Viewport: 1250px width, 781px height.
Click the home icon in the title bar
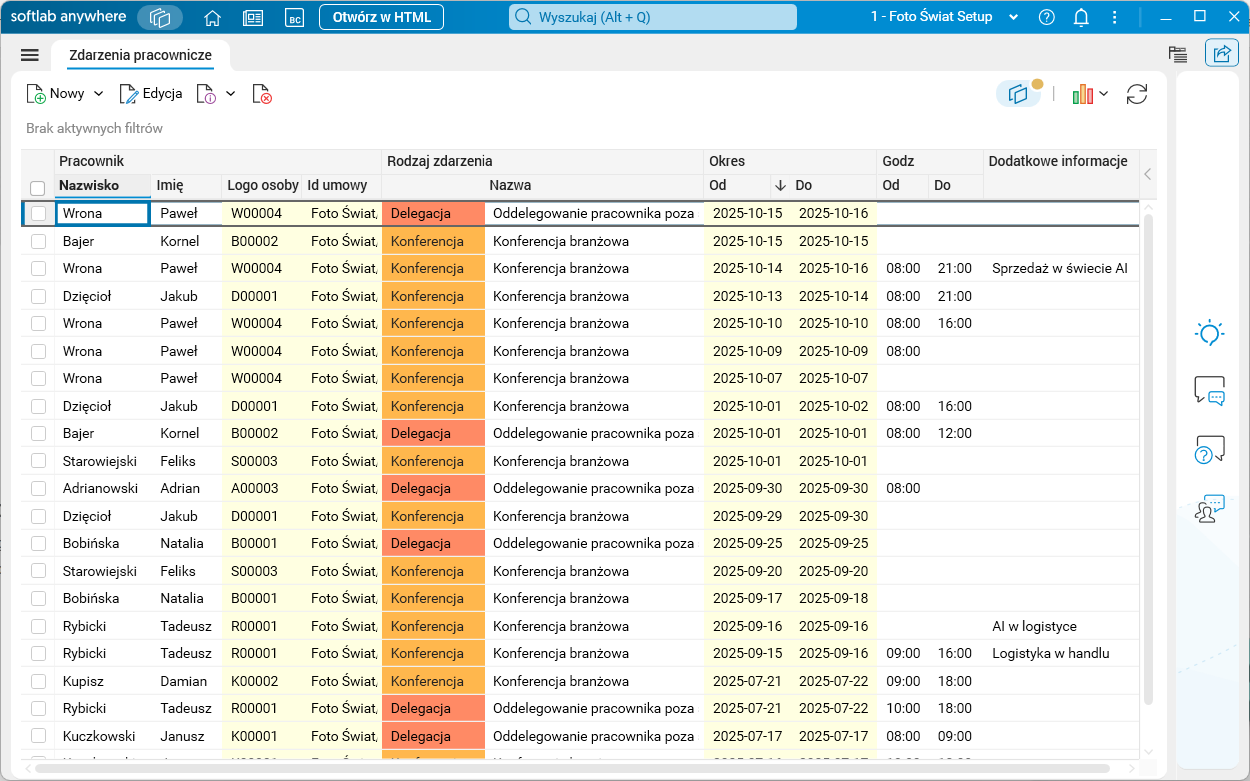click(212, 17)
